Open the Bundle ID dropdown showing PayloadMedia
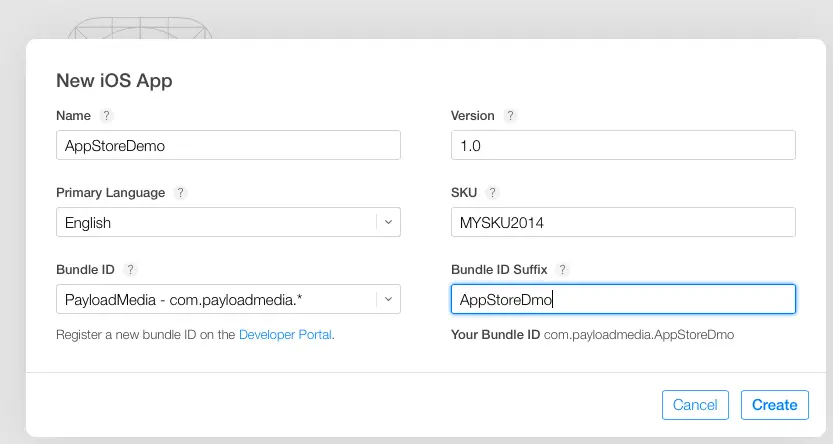 click(228, 299)
